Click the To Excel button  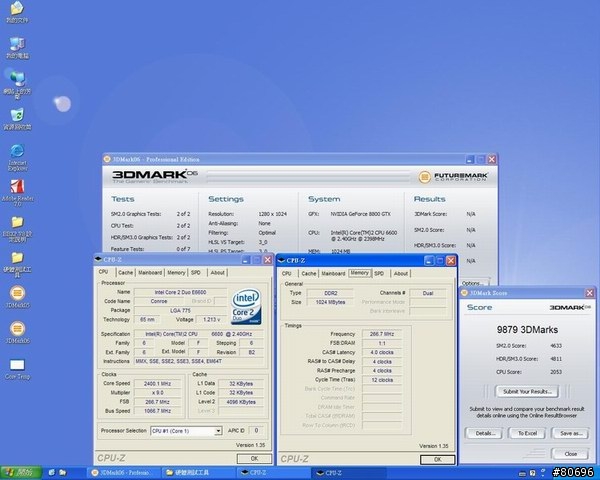pyautogui.click(x=527, y=433)
